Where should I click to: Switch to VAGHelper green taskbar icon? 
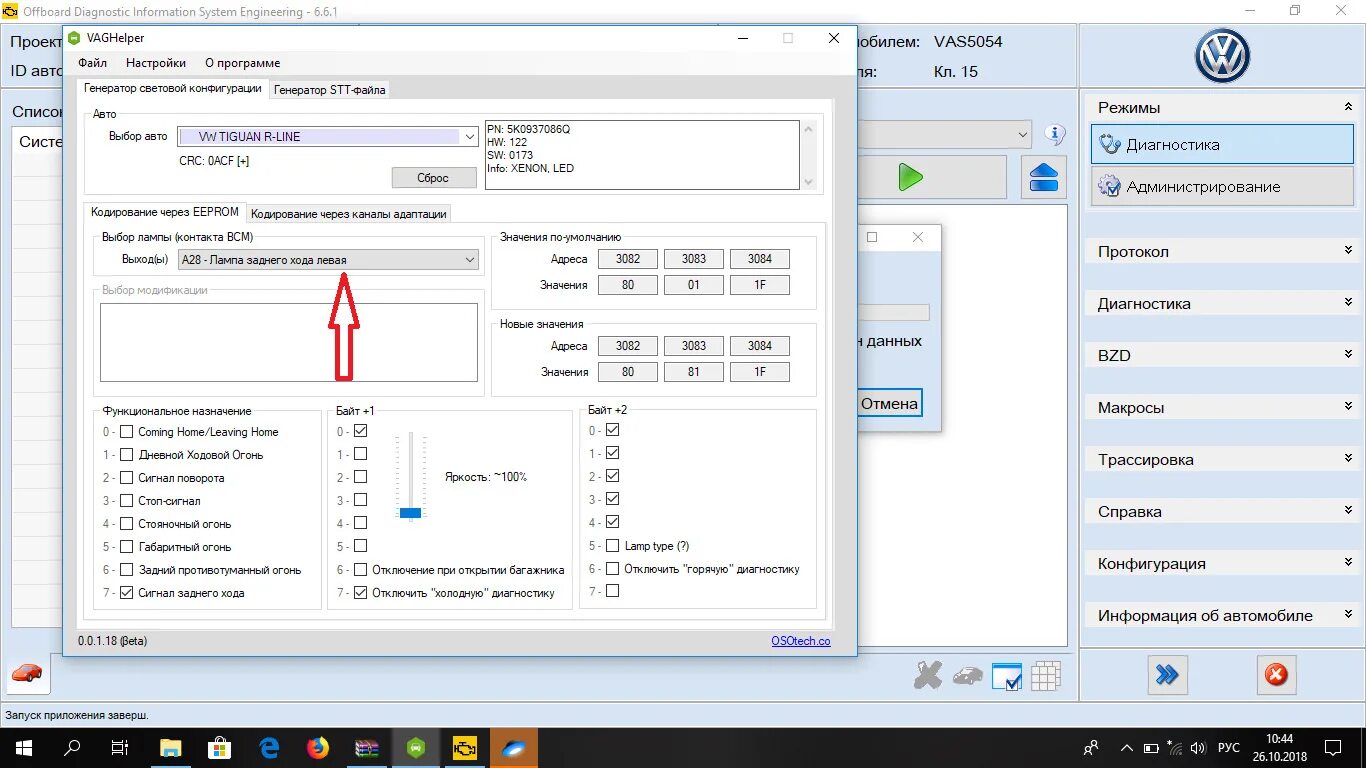[x=416, y=747]
